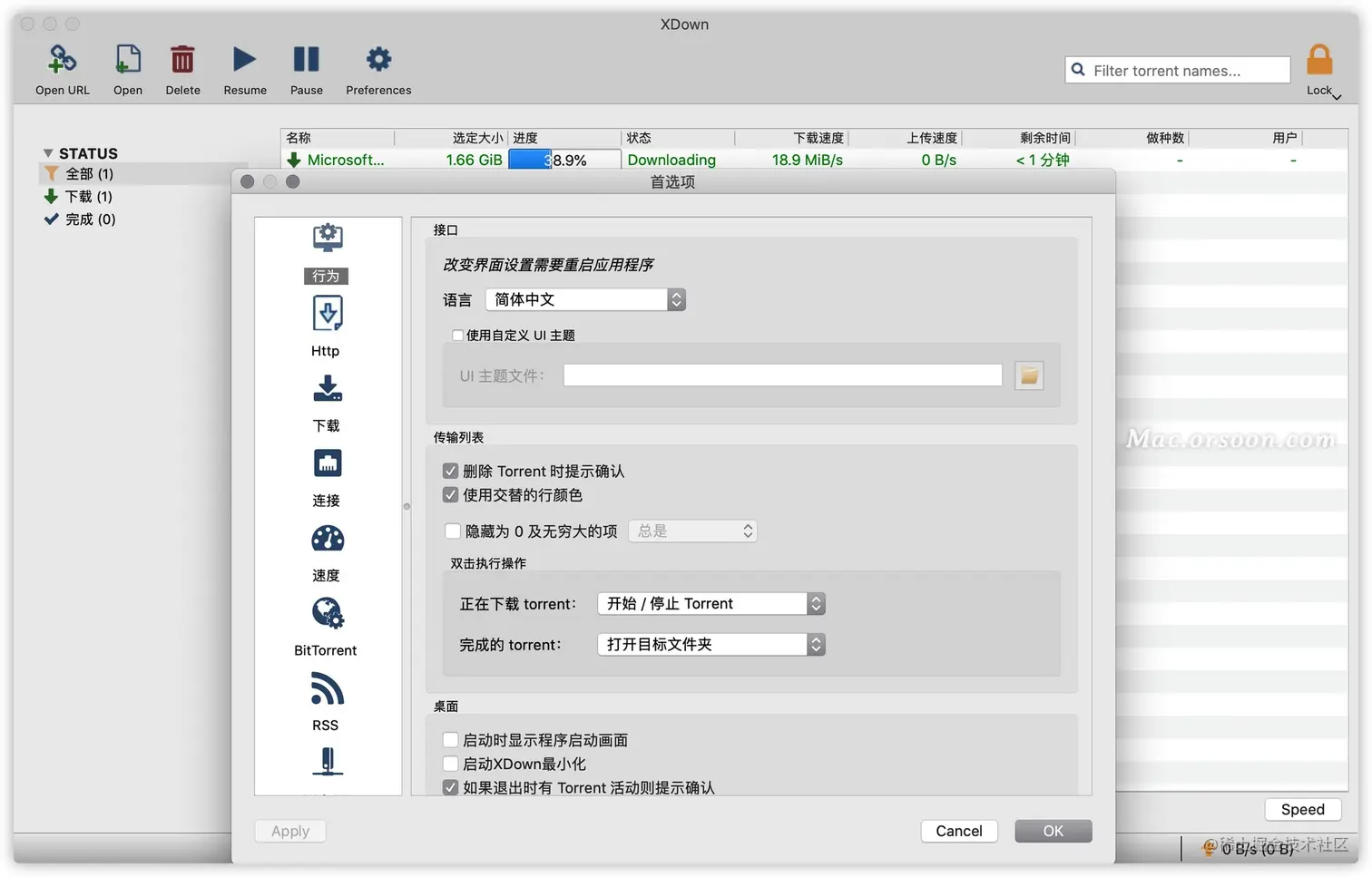The width and height of the screenshot is (1372, 877).
Task: Click the 18.9 MiB/s download speed cell
Action: click(807, 160)
